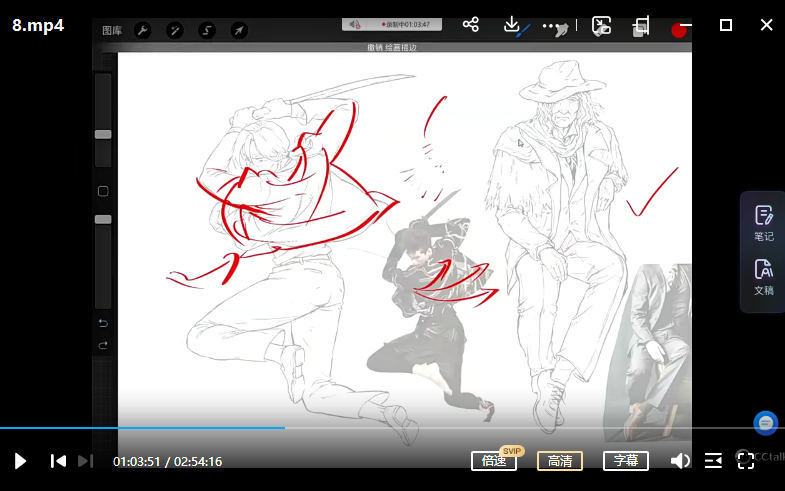Jump to the previous video

[x=58, y=461]
